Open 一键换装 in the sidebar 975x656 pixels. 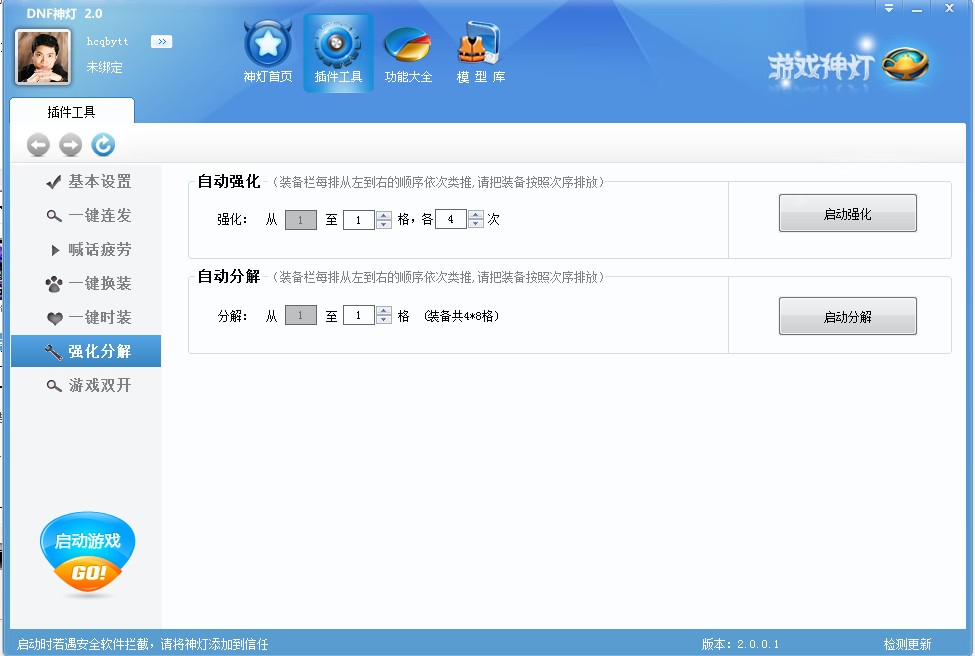point(86,284)
